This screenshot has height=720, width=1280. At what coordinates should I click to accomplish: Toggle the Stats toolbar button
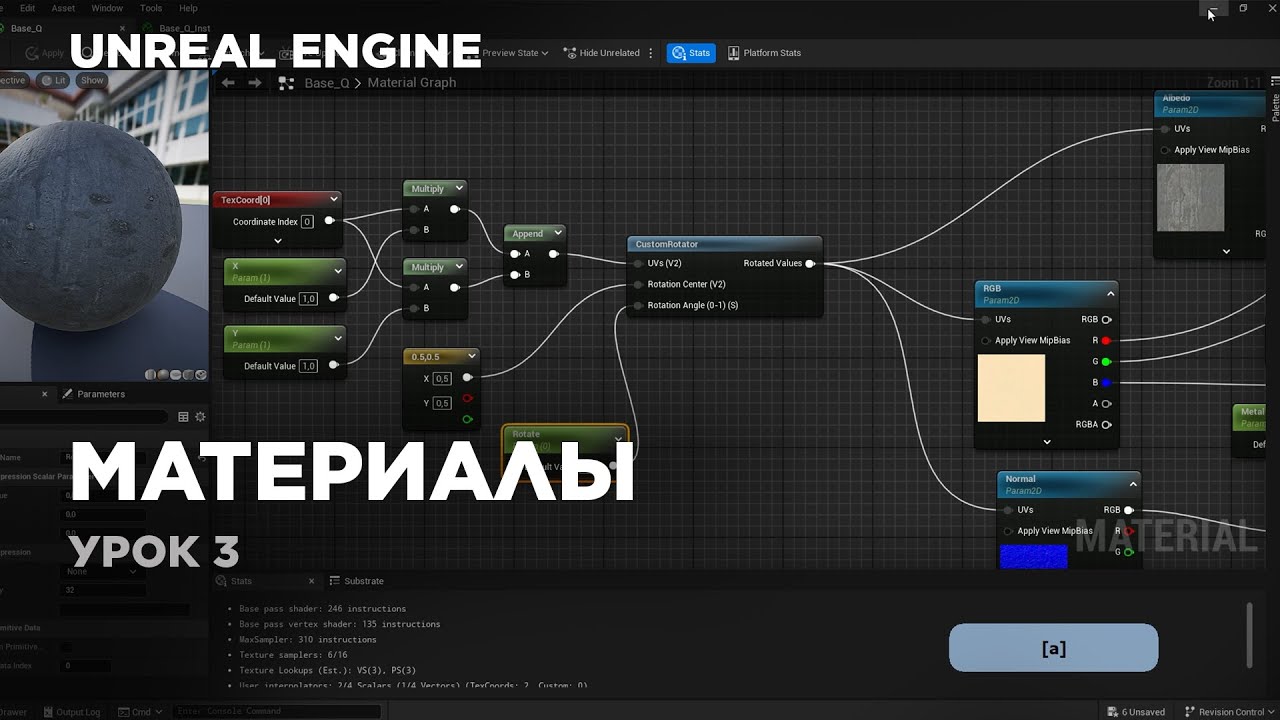tap(691, 53)
